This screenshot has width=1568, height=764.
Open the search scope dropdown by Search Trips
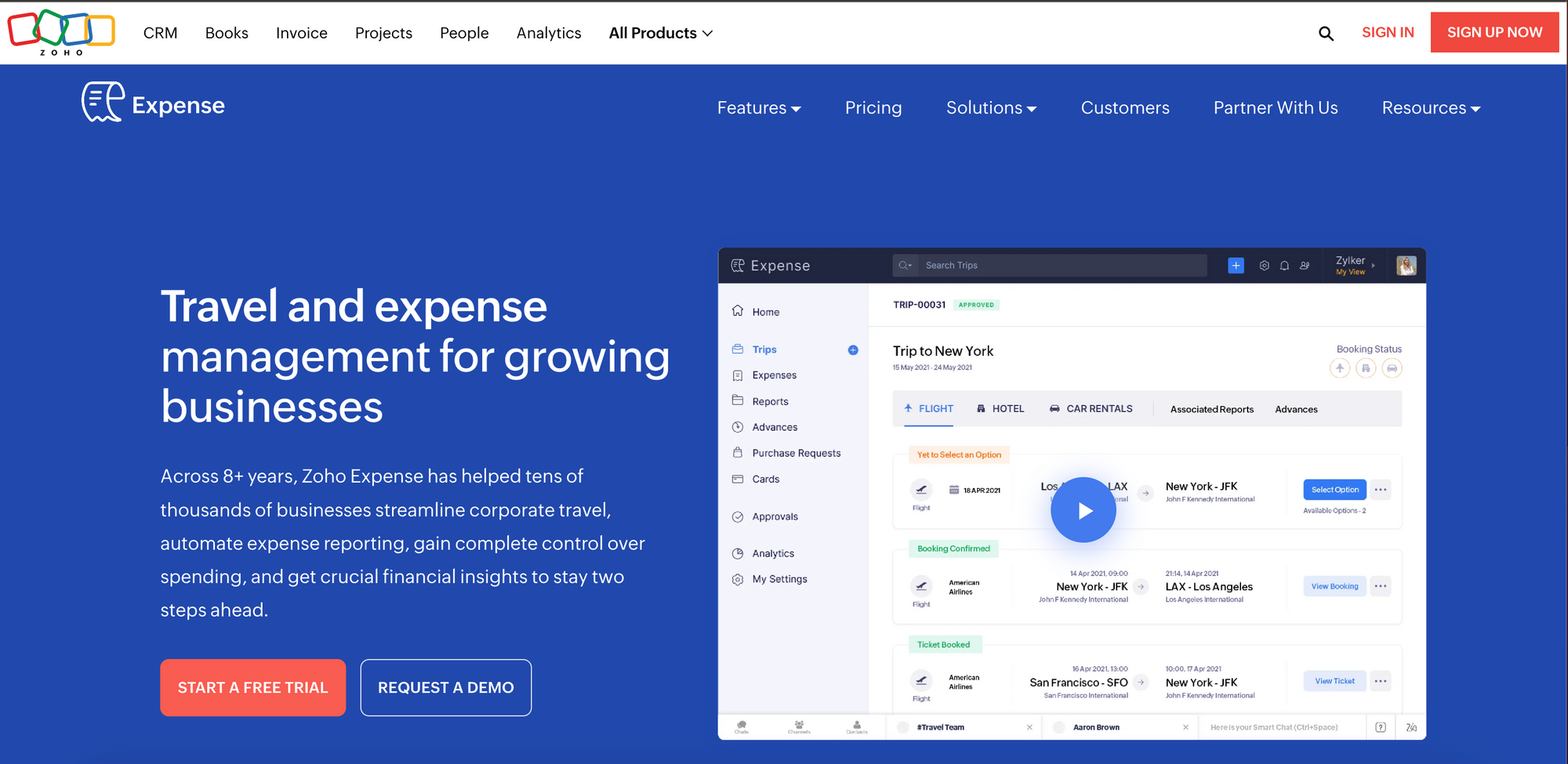point(905,266)
